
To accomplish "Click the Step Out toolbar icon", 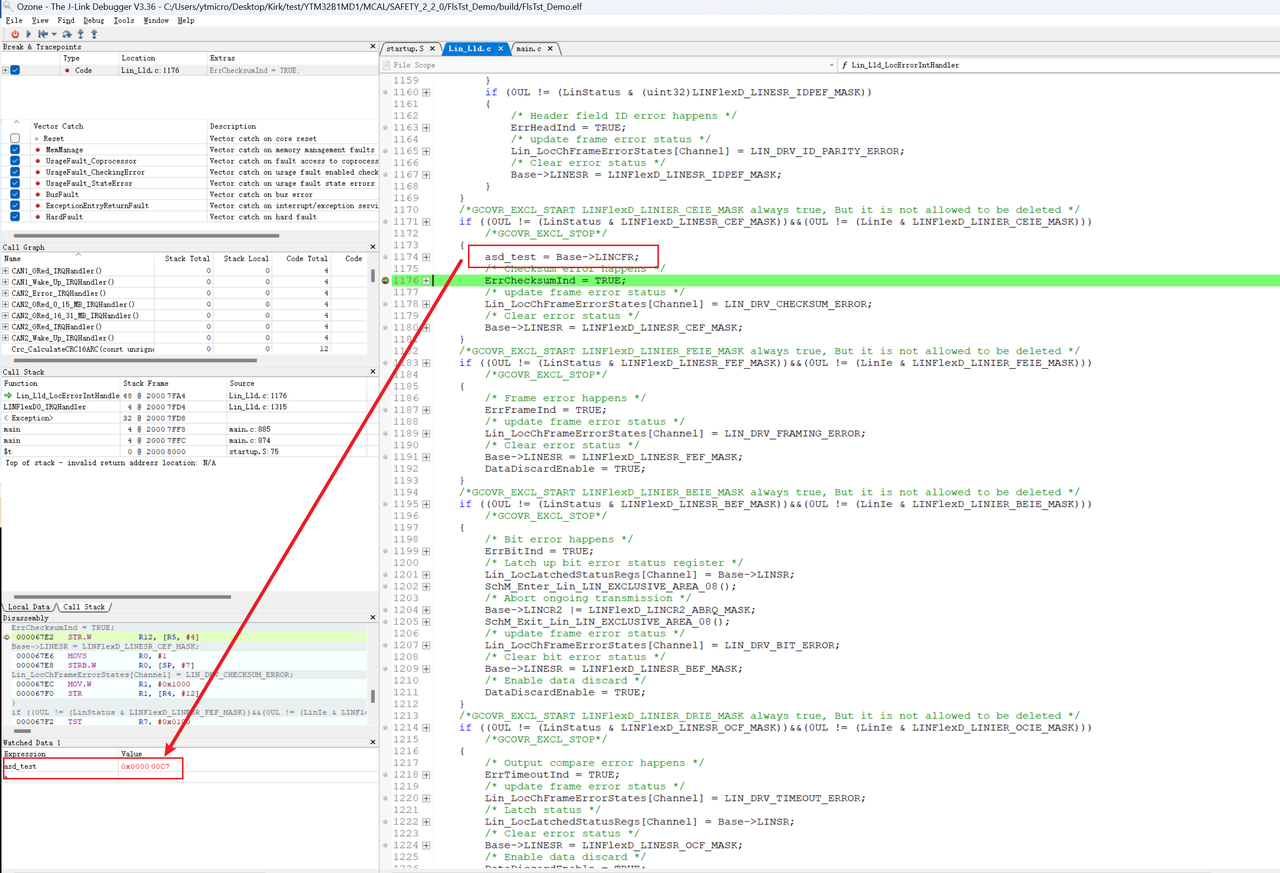I will point(94,34).
